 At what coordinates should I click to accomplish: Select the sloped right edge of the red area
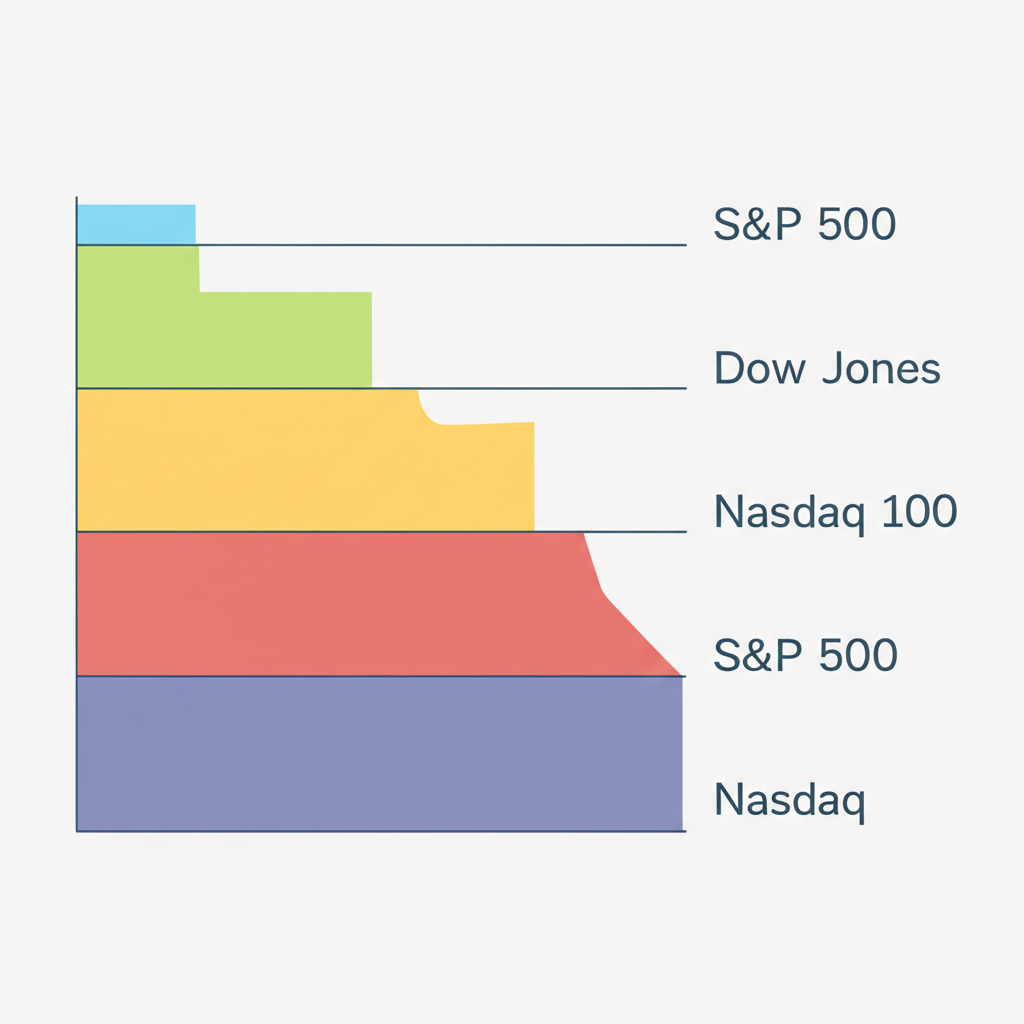[638, 630]
